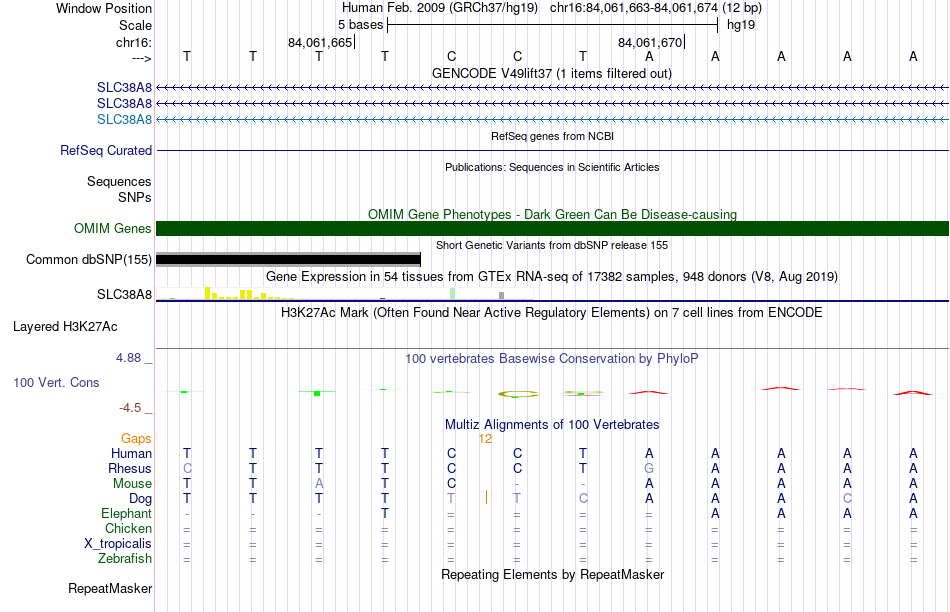Click the Elephant species label
Screen dimensions: 950x612
[x=126, y=513]
